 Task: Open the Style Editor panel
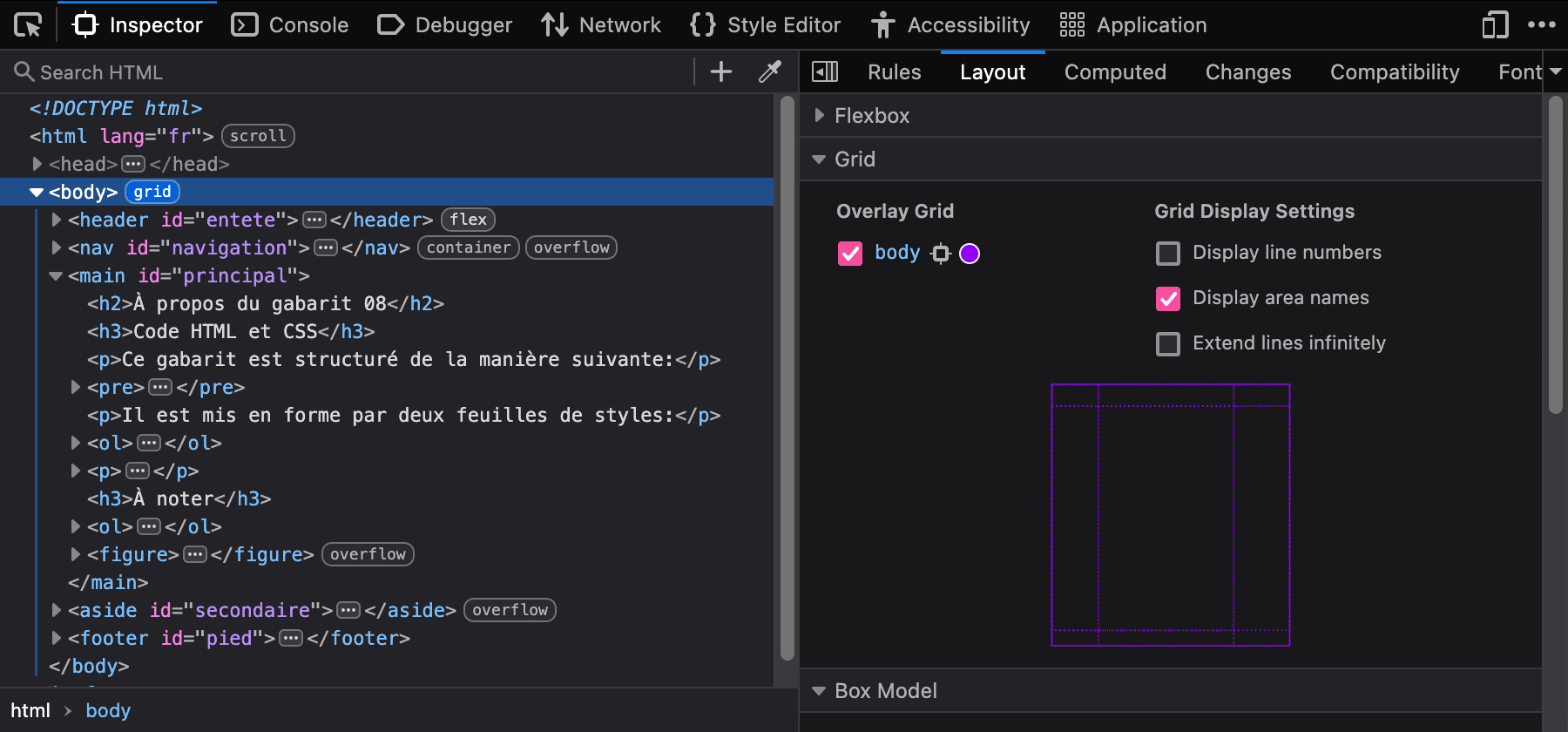(766, 25)
